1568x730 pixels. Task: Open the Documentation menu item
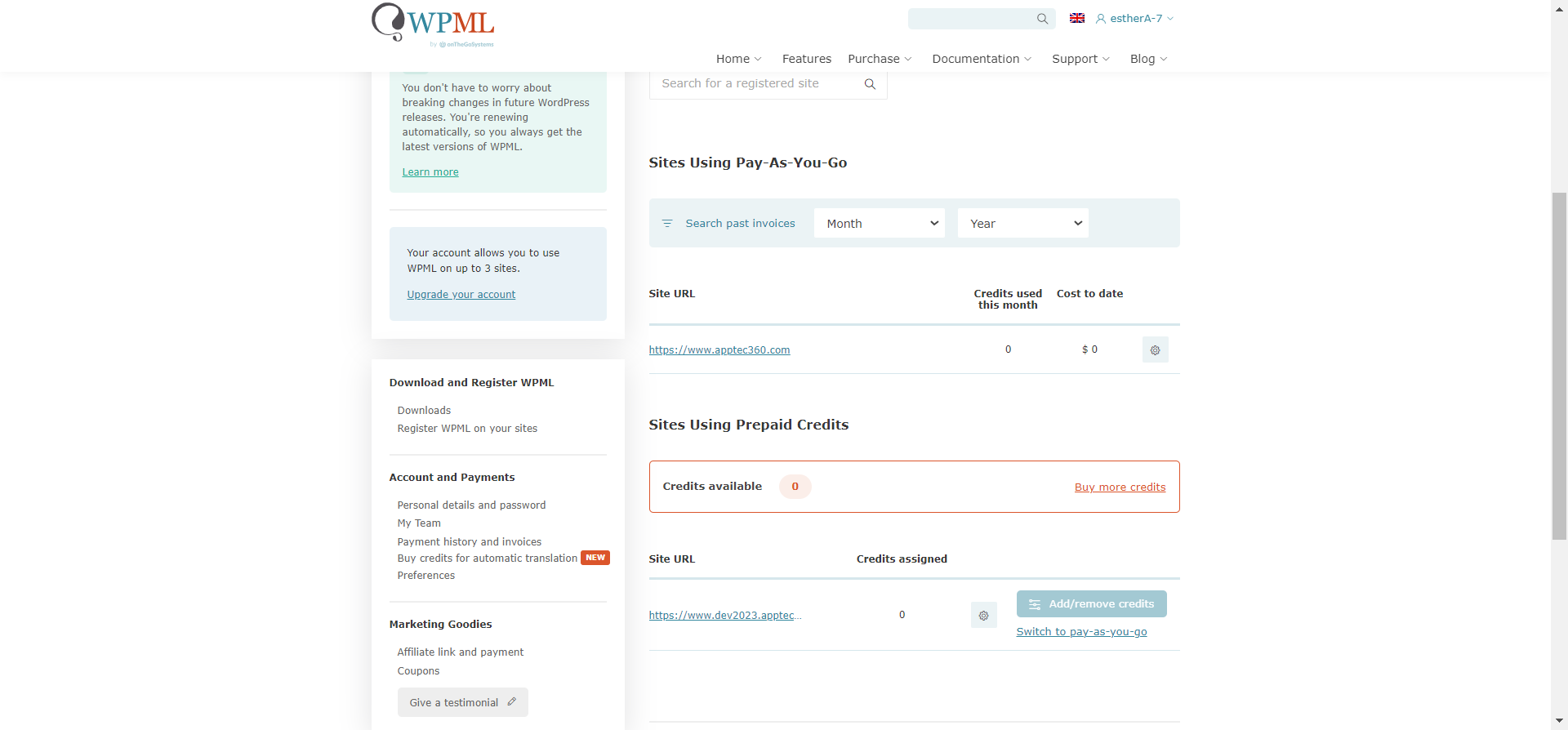click(x=975, y=59)
